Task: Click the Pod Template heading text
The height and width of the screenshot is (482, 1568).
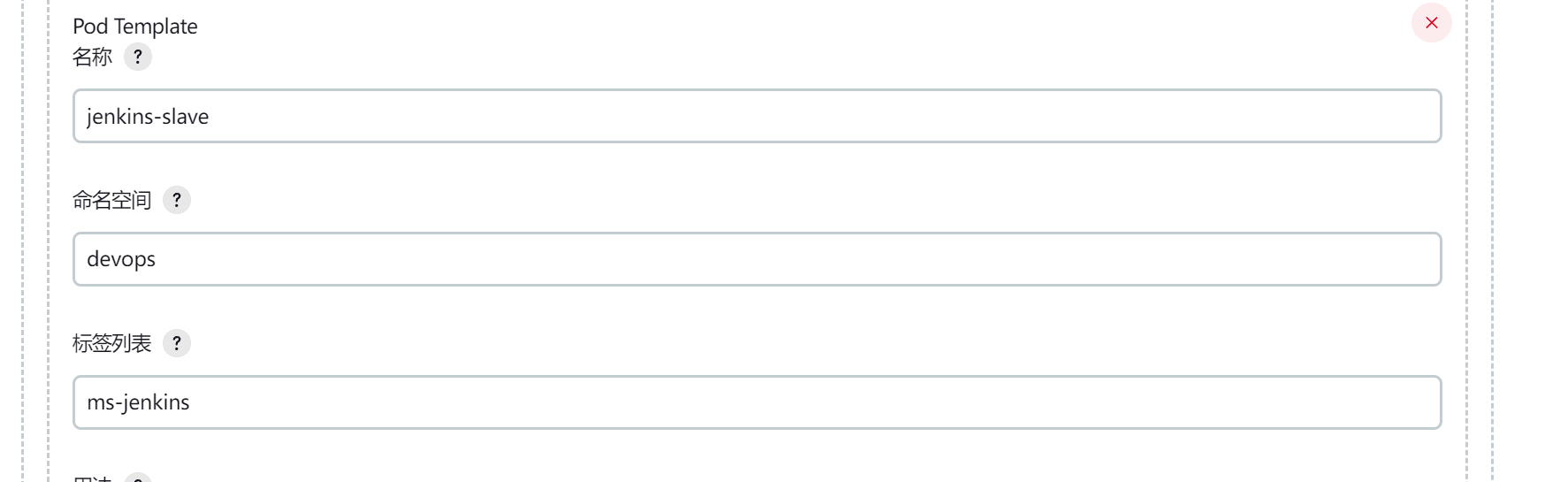Action: tap(135, 27)
